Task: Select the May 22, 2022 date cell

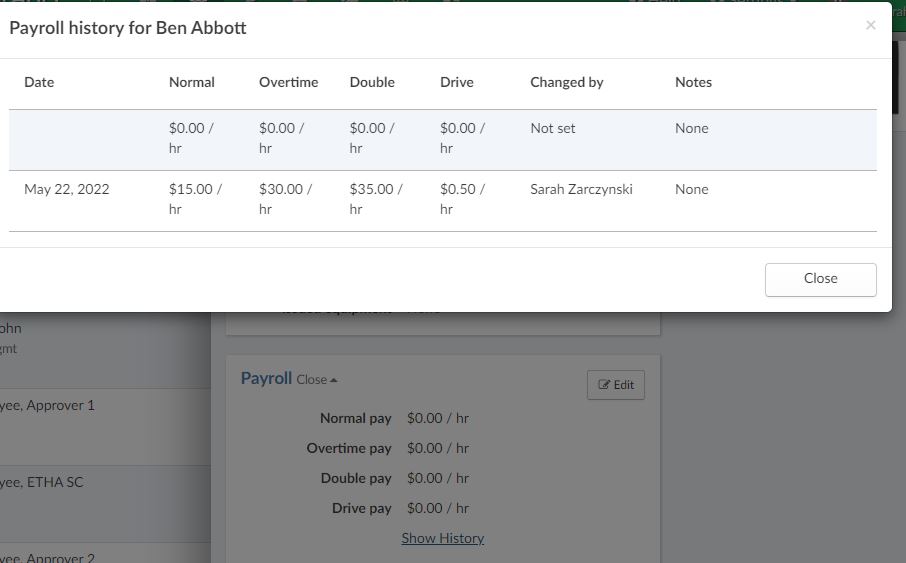Action: (x=67, y=189)
